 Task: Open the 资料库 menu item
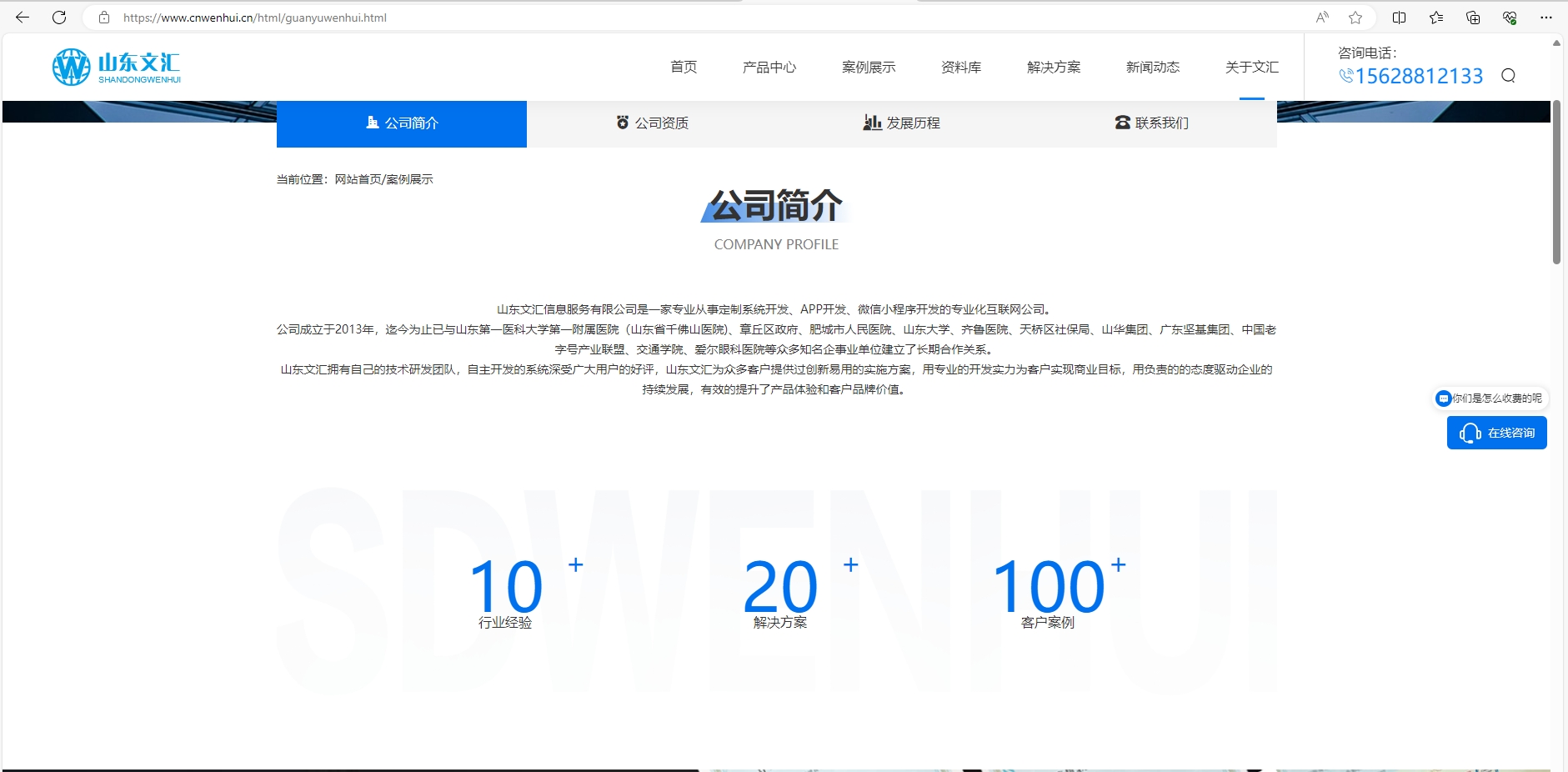[x=961, y=67]
